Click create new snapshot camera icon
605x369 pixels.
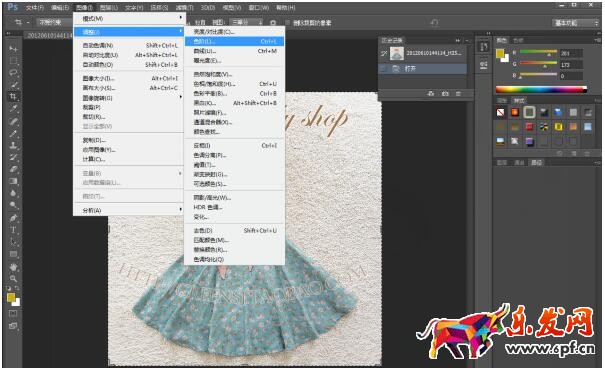pyautogui.click(x=445, y=94)
